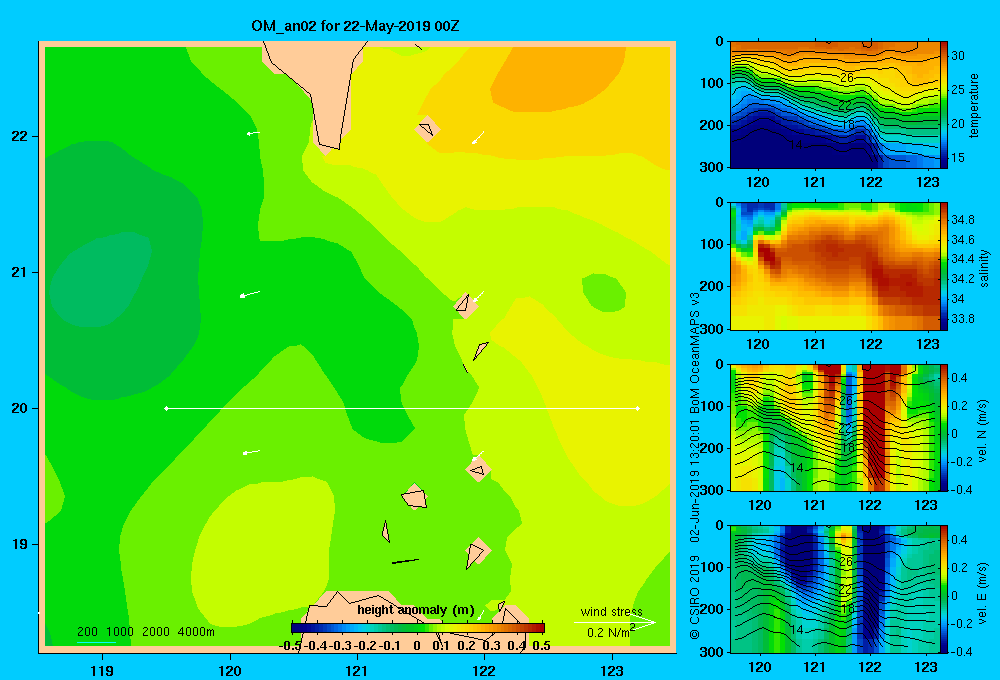Click latitude label "21" on the main map

[20, 272]
